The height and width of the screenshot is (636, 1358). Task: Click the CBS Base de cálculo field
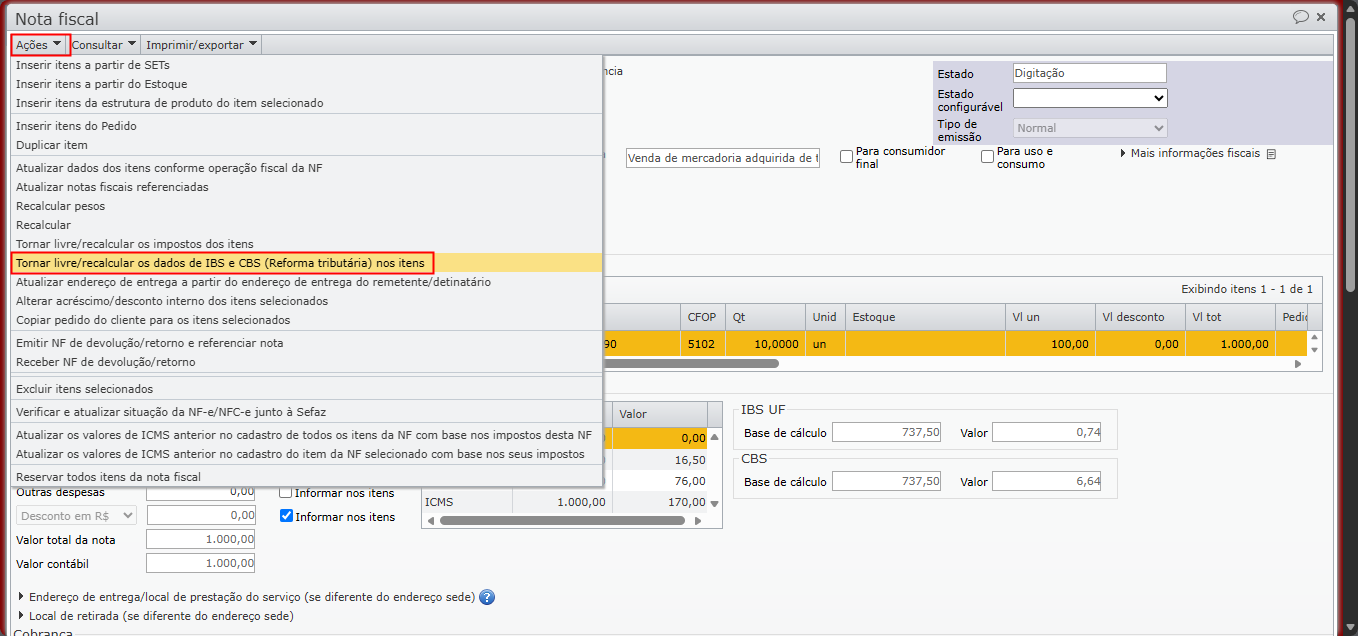pos(887,481)
